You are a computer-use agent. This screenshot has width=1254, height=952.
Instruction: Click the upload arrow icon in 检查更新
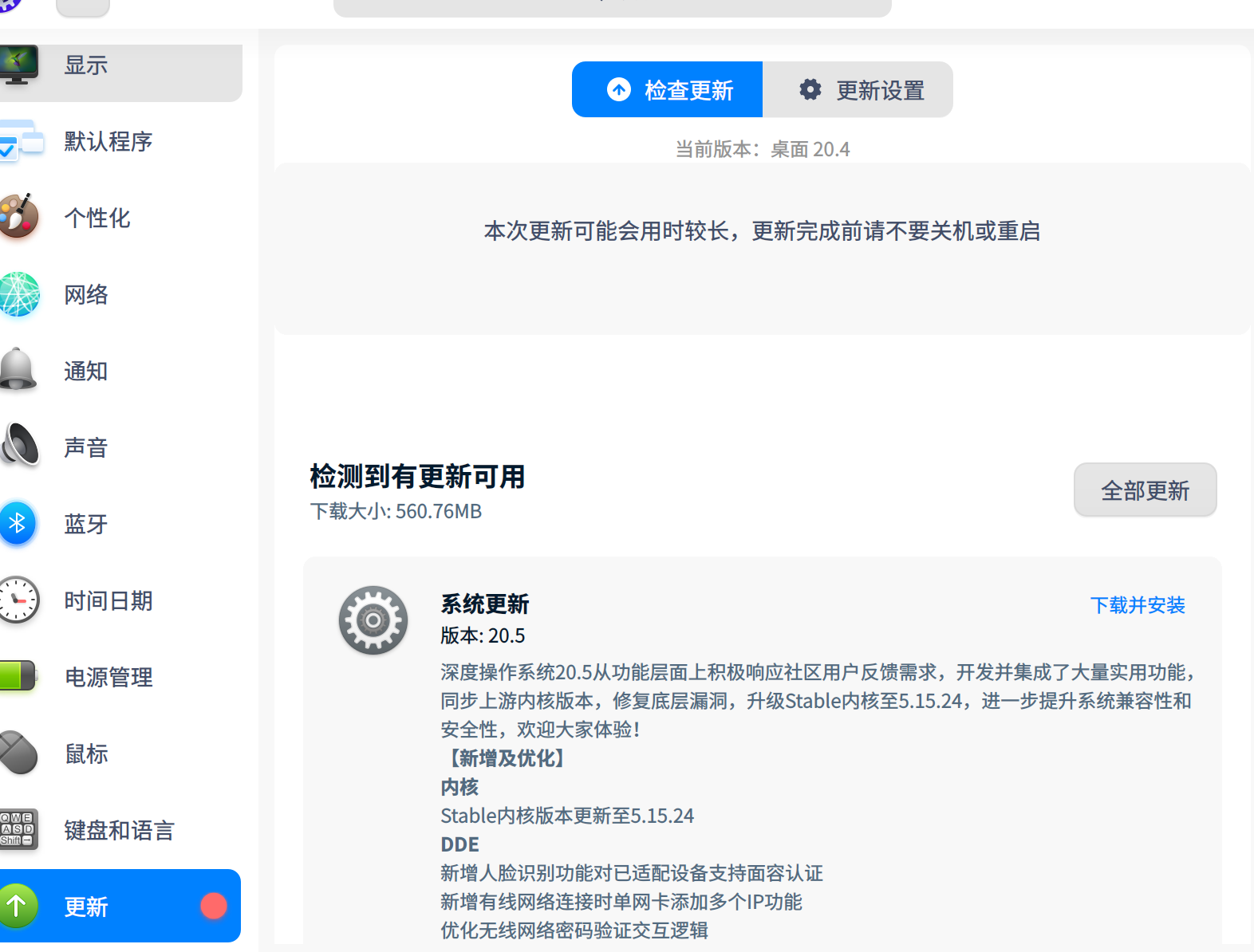coord(619,89)
